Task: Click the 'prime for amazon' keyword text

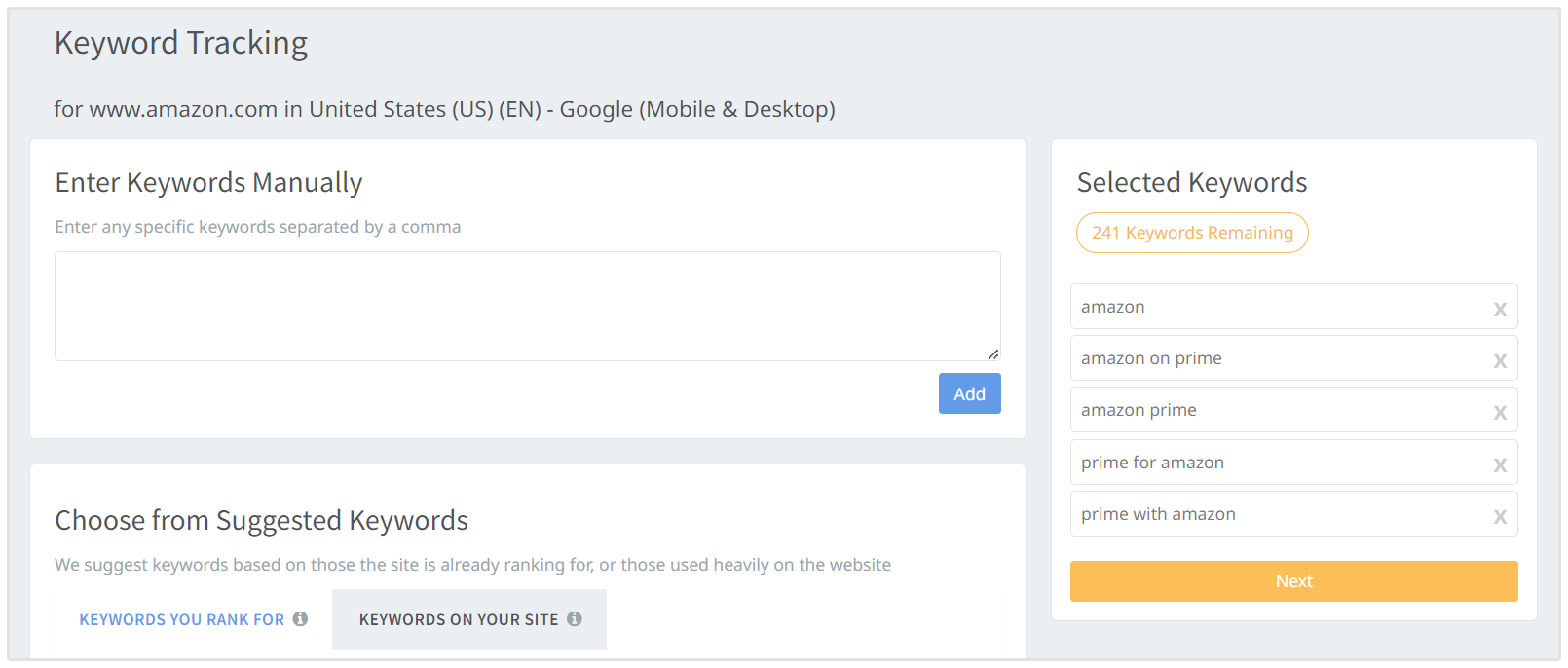Action: (1152, 463)
